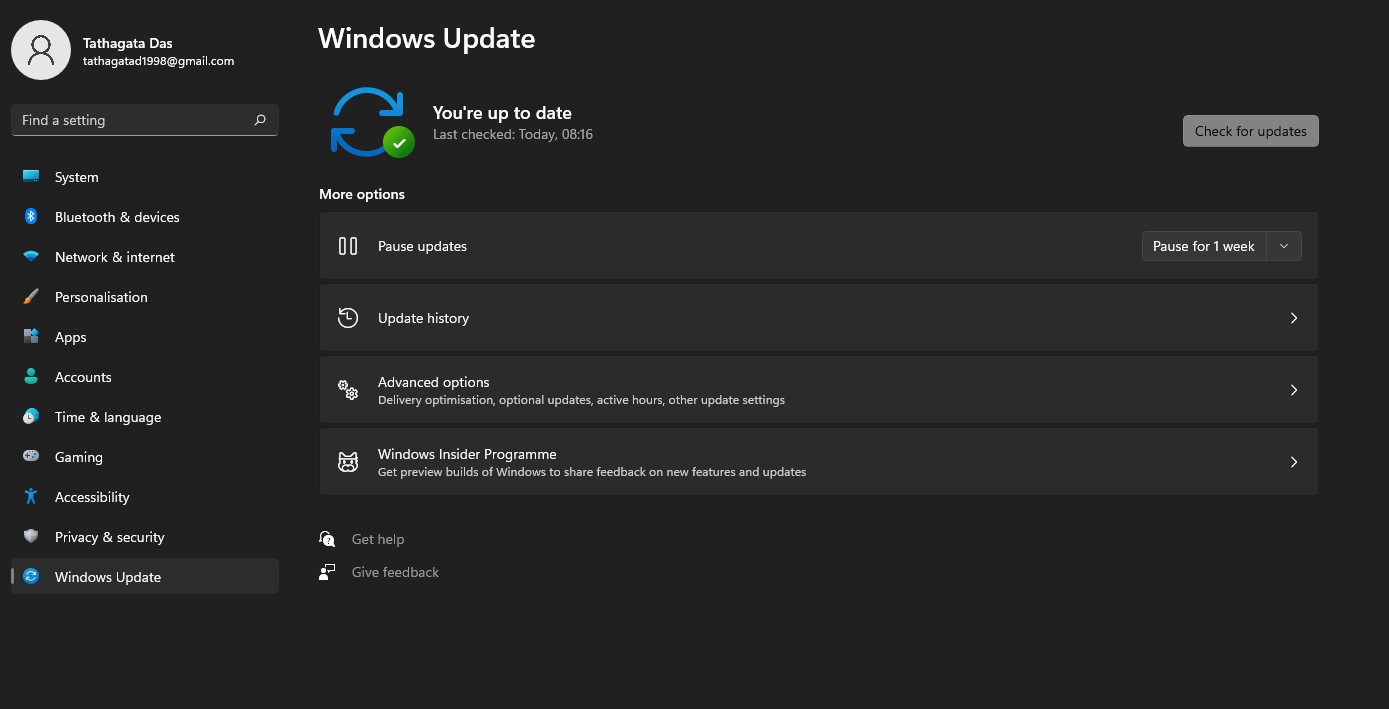Open the Advanced options row
This screenshot has height=709, width=1389.
819,390
